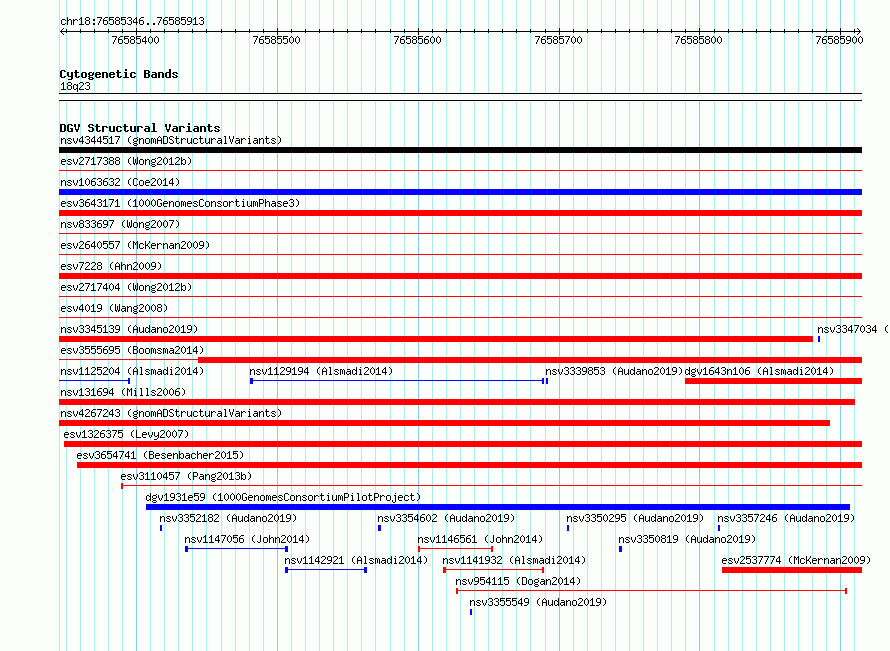
Task: Open nsv954115 (Dogan2014) variant
Action: (x=518, y=581)
